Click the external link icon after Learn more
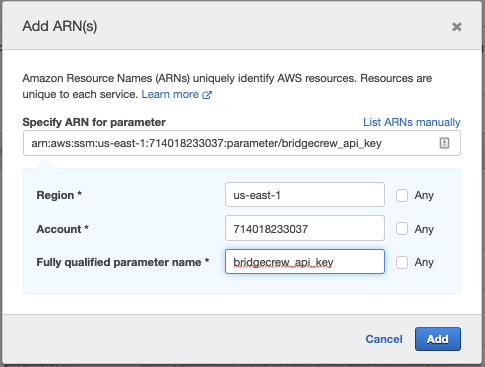The image size is (485, 367). click(207, 95)
